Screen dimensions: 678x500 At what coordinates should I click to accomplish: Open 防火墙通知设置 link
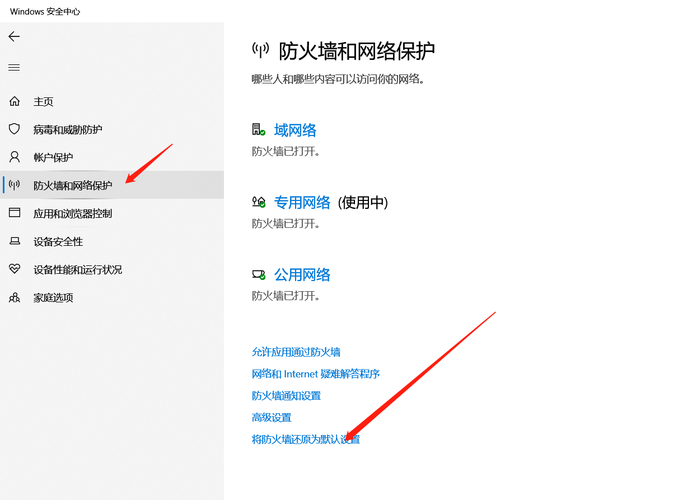[x=286, y=396]
